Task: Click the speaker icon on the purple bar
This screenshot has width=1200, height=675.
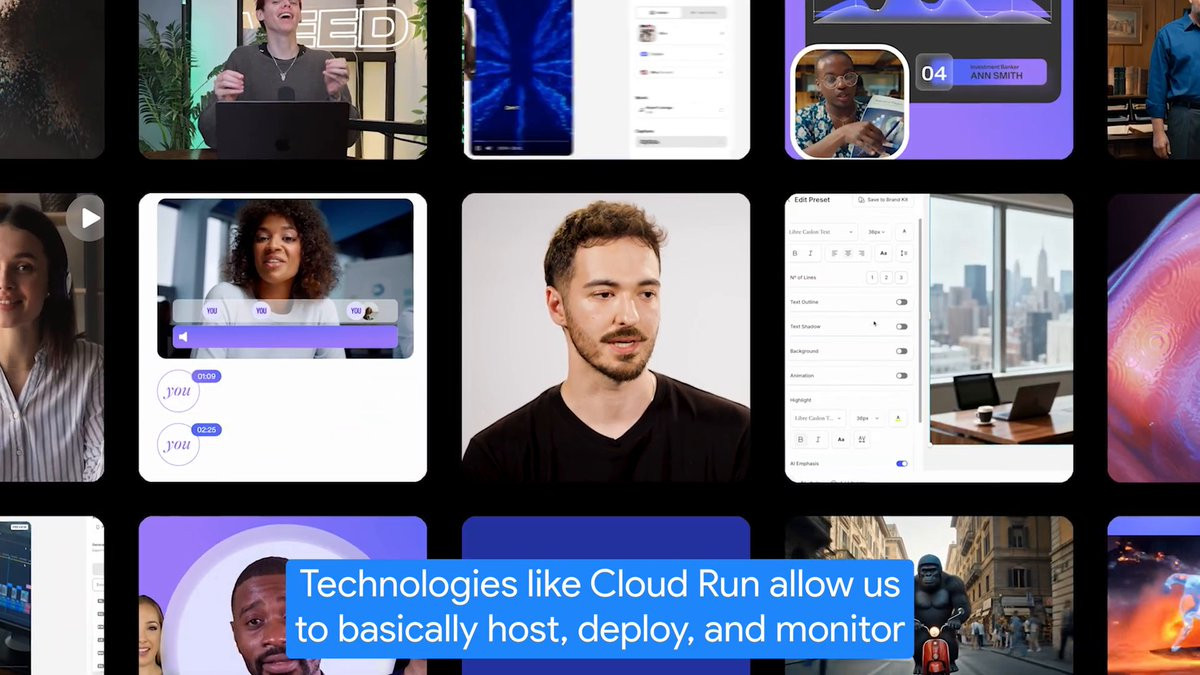Action: click(x=183, y=337)
